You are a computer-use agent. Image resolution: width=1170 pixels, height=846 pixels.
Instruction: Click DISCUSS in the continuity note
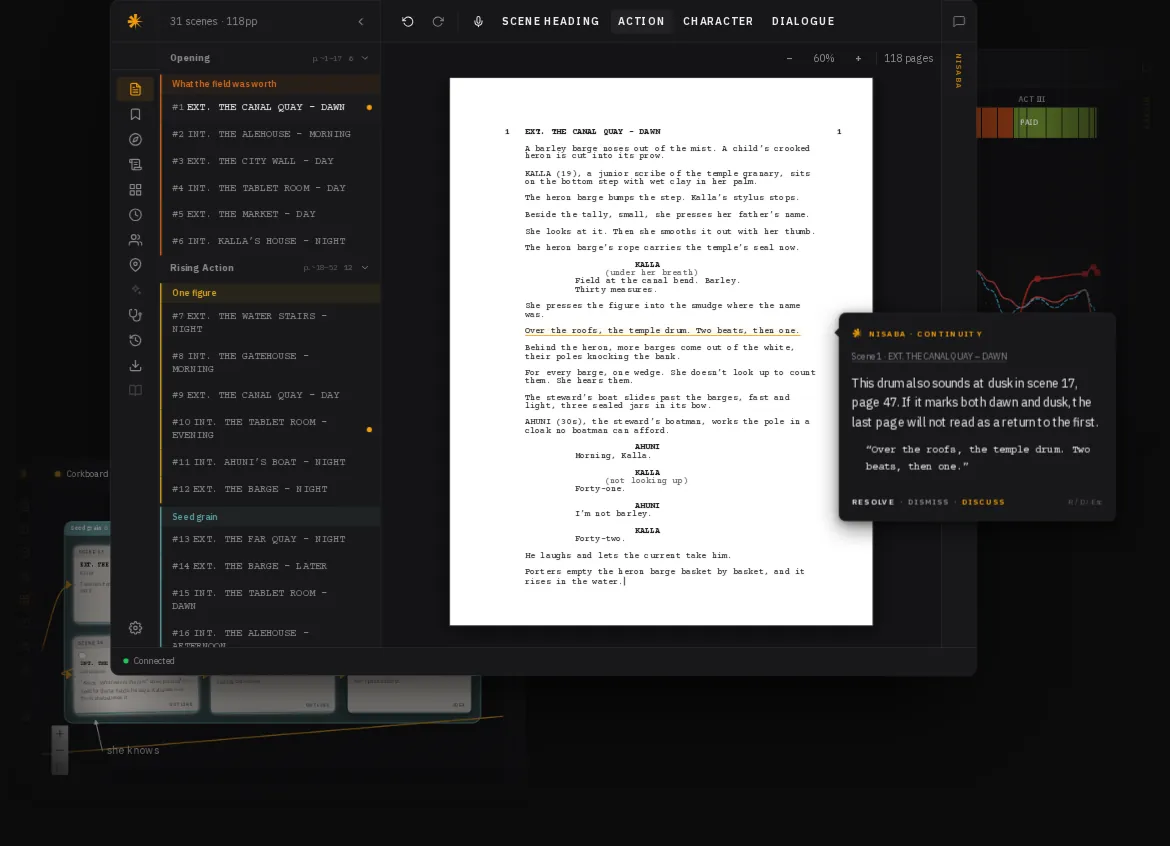tap(983, 502)
